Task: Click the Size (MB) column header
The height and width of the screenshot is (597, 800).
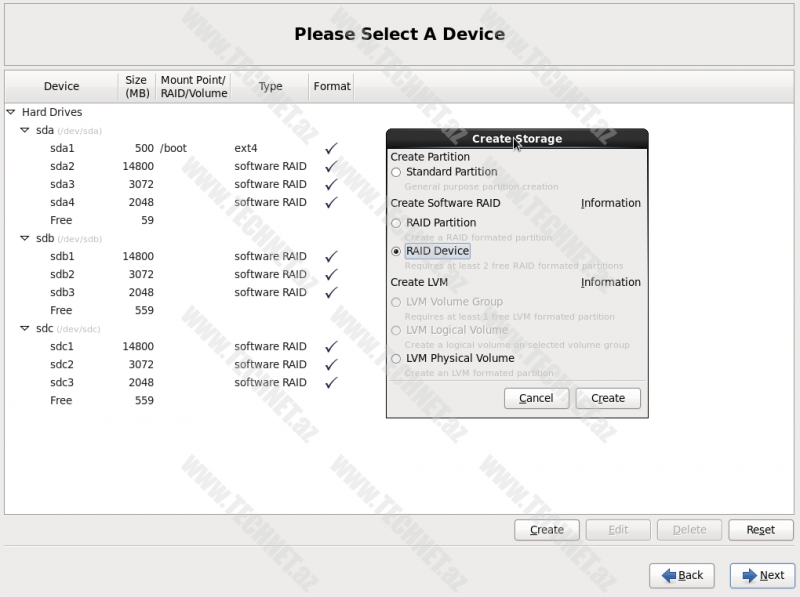Action: pyautogui.click(x=136, y=86)
